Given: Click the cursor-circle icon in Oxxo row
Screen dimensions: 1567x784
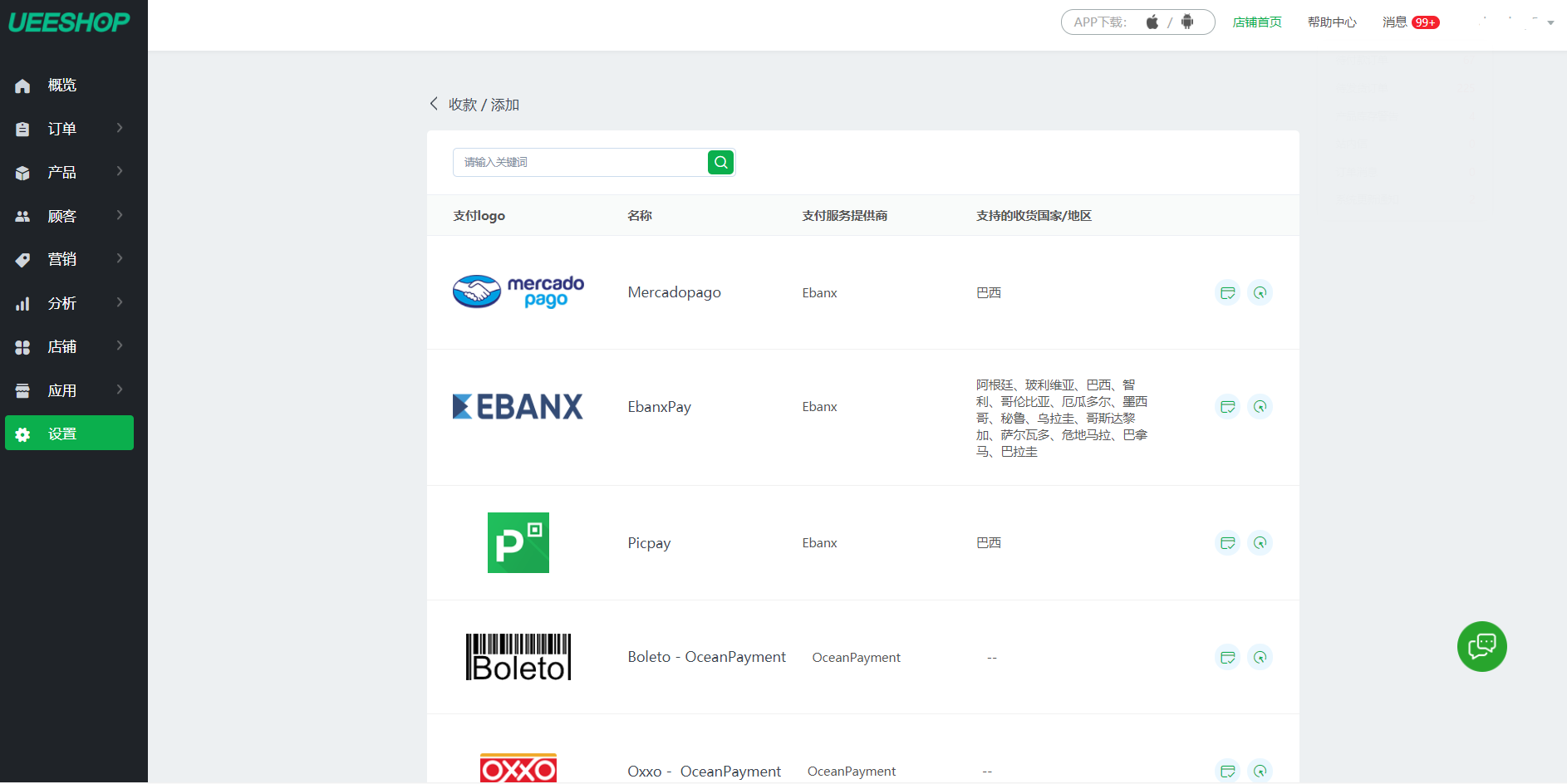Looking at the screenshot, I should click(x=1260, y=771).
